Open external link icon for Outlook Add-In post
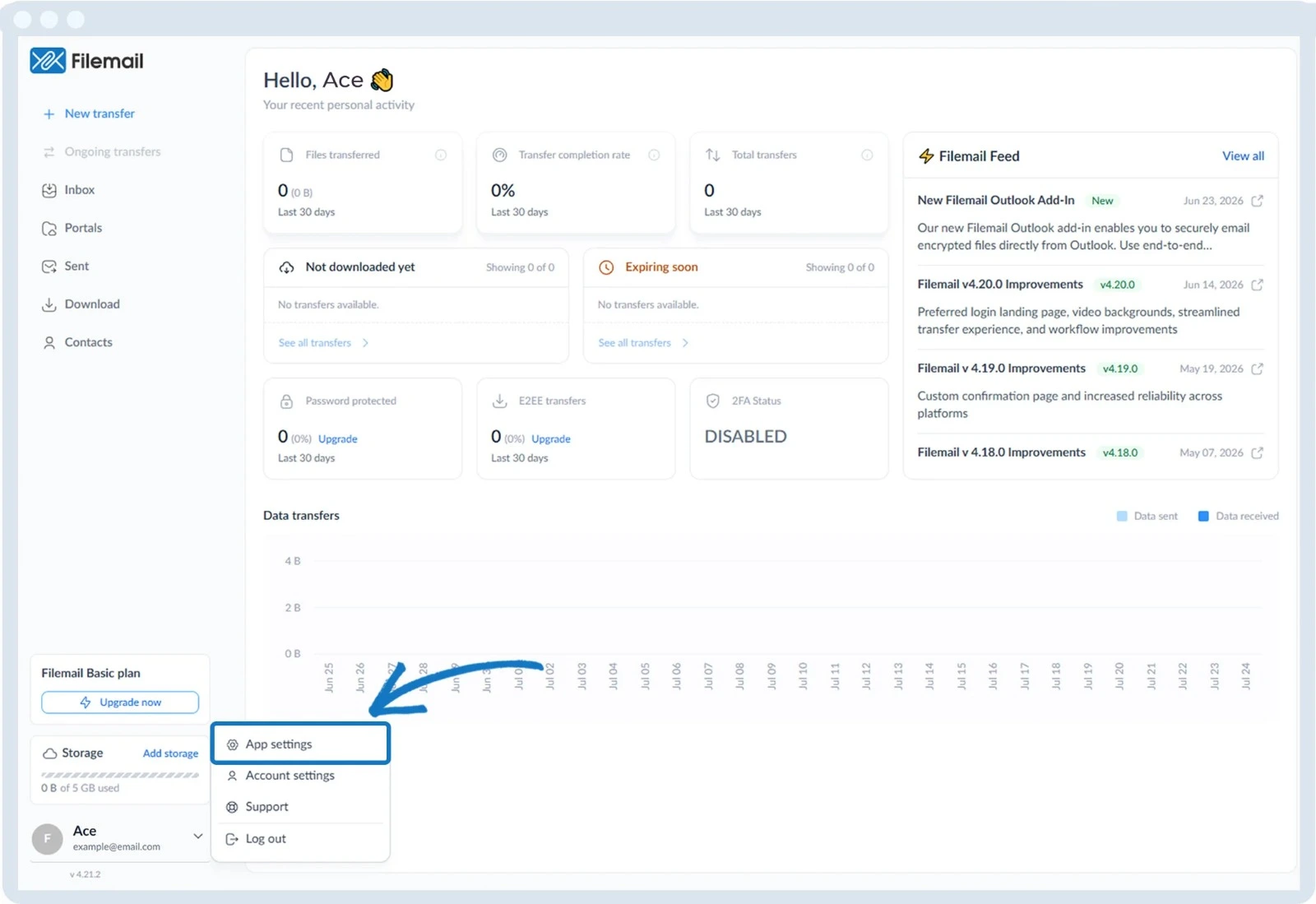Viewport: 1316px width, 904px height. pos(1257,201)
